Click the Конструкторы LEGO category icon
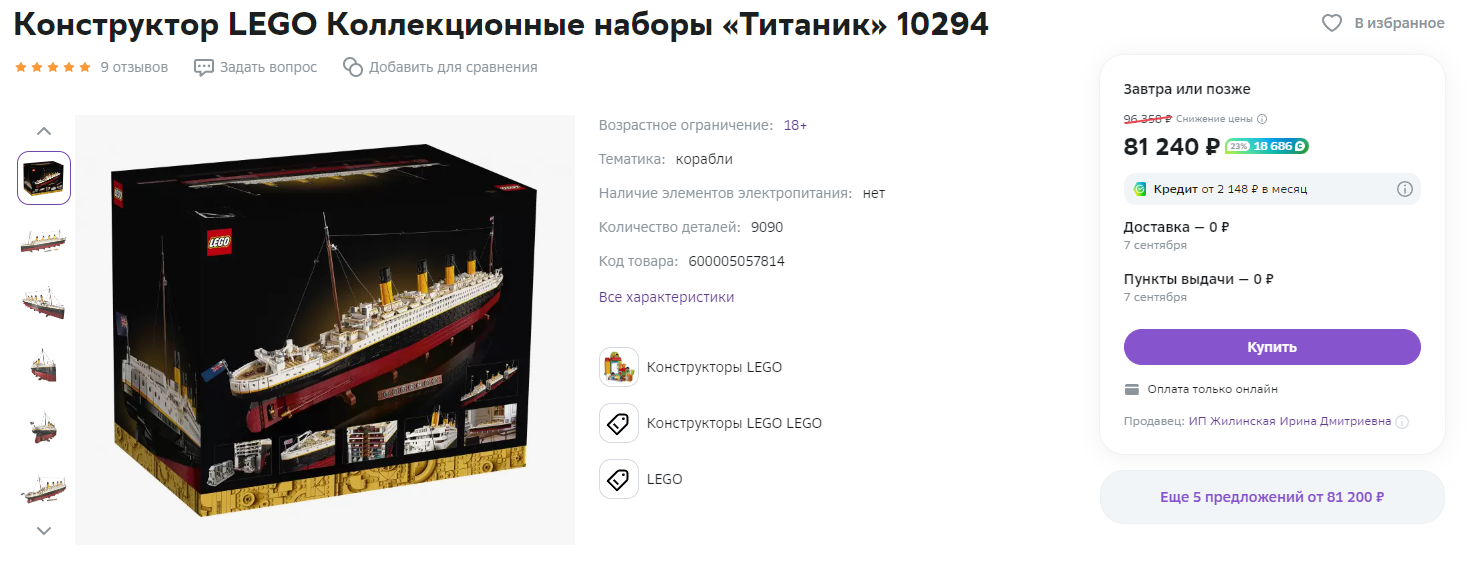Viewport: 1467px width, 573px height. (618, 367)
